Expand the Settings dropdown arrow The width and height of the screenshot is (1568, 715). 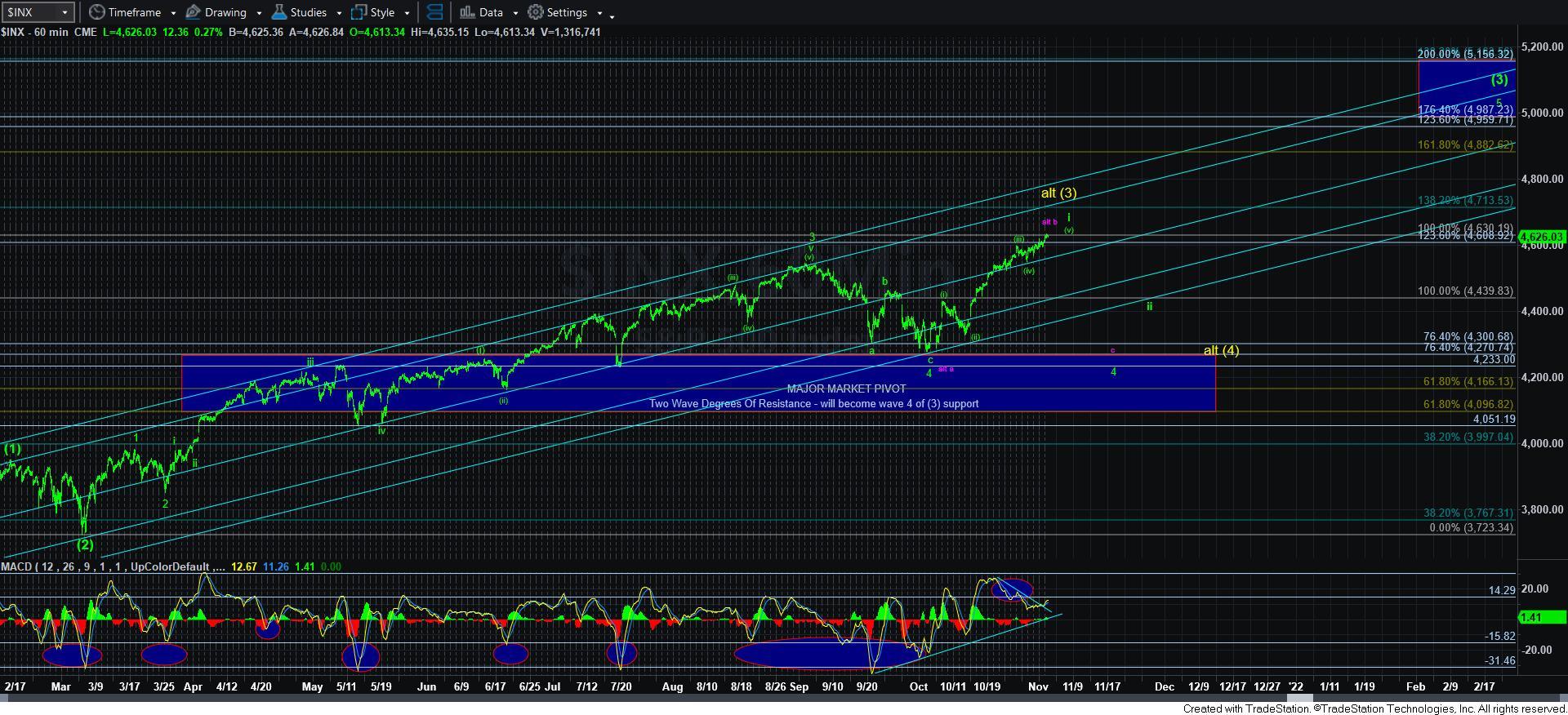[599, 13]
